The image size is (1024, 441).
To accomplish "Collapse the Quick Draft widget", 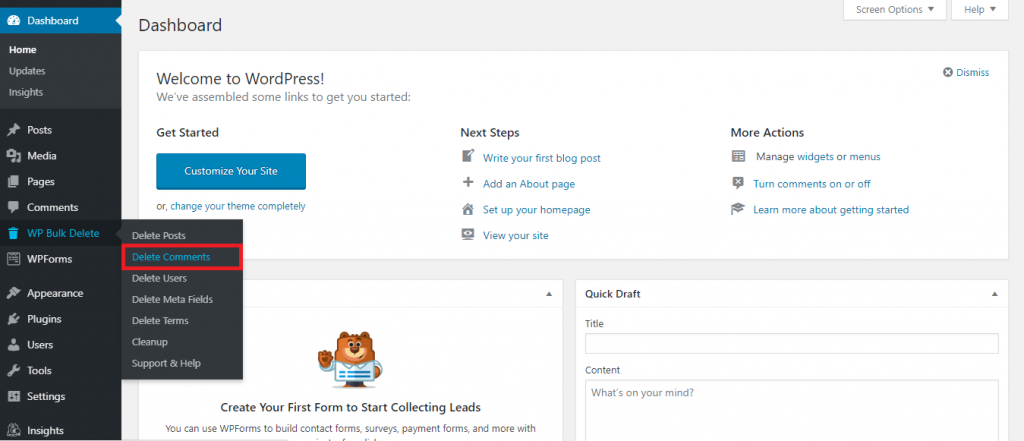I will coord(993,294).
